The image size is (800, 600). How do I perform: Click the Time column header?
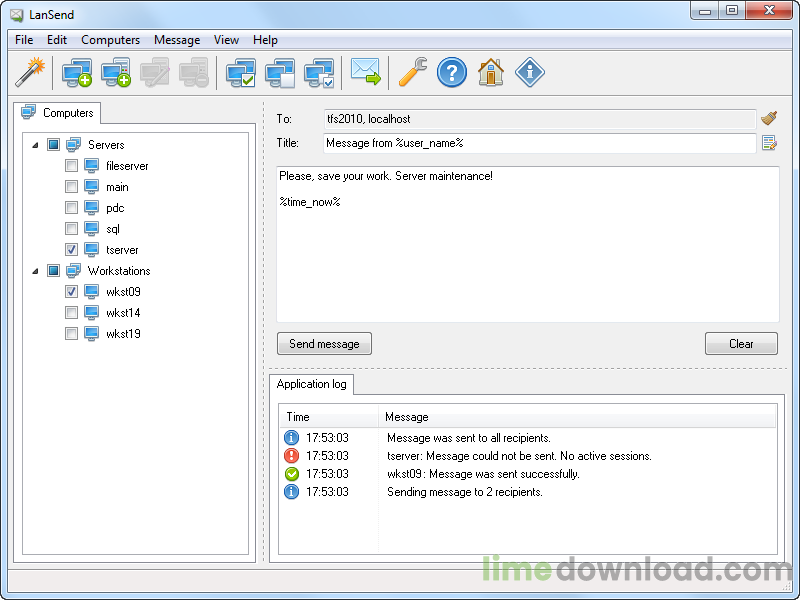click(x=329, y=417)
